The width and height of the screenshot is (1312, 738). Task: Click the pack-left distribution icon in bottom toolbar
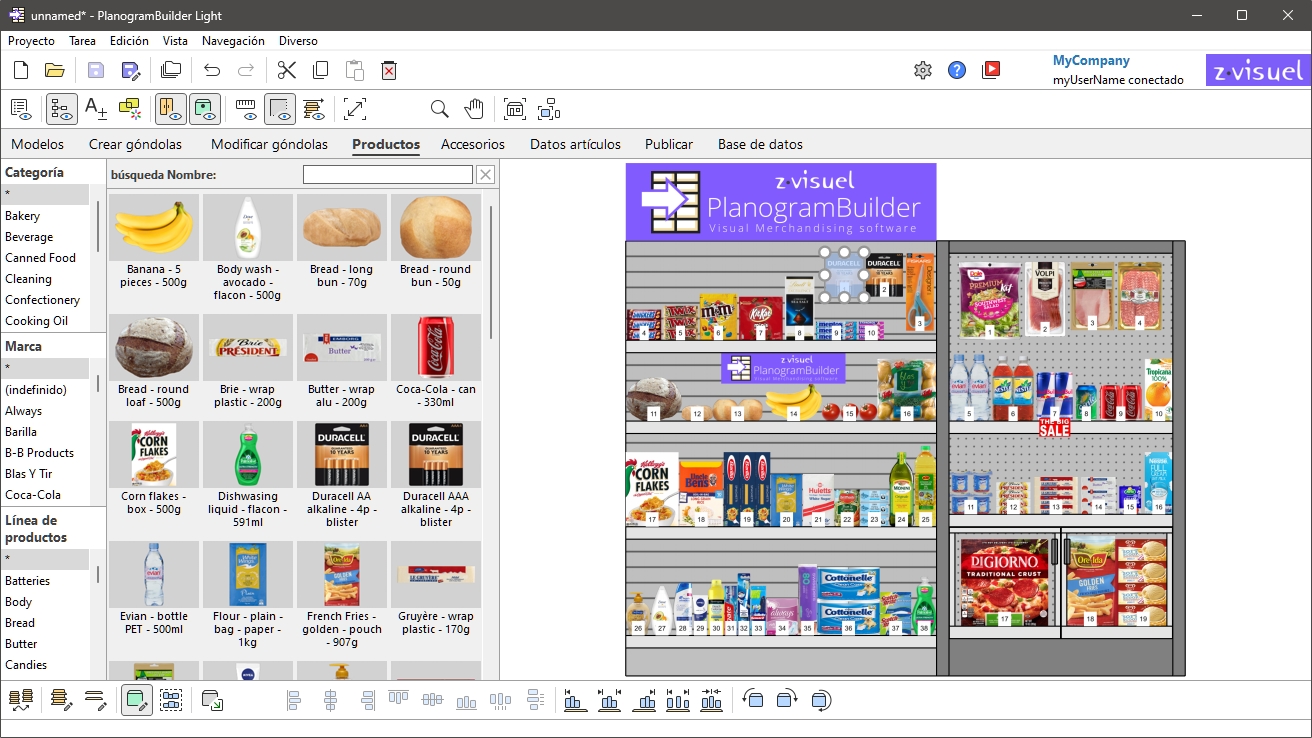coord(575,700)
